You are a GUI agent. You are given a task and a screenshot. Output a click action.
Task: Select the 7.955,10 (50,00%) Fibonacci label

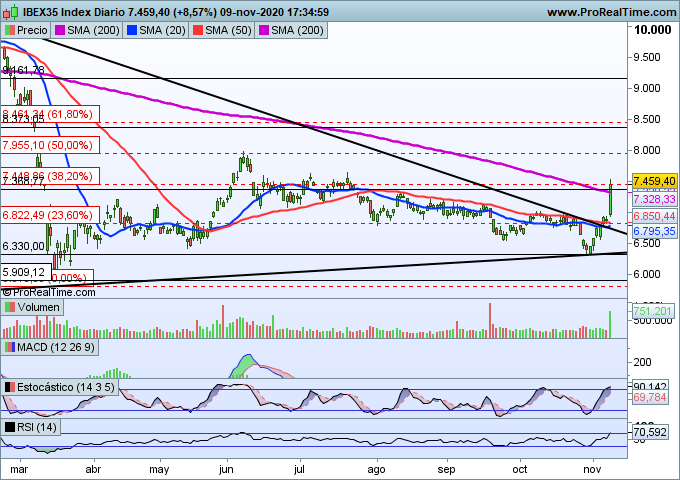click(52, 145)
